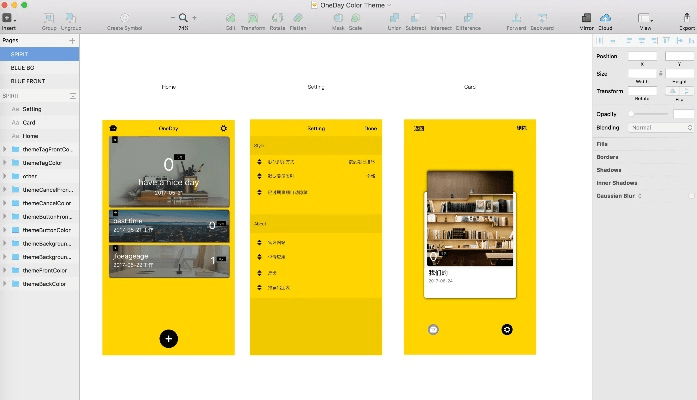Click the Ungroup toolbar icon
The image size is (697, 400).
pos(70,19)
